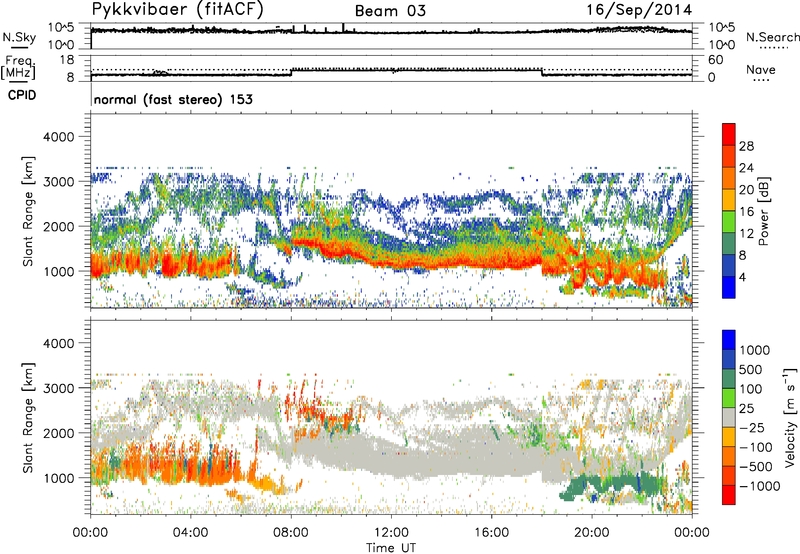The height and width of the screenshot is (554, 800).
Task: Click the red top segment of power colorbar
Action: [x=729, y=134]
